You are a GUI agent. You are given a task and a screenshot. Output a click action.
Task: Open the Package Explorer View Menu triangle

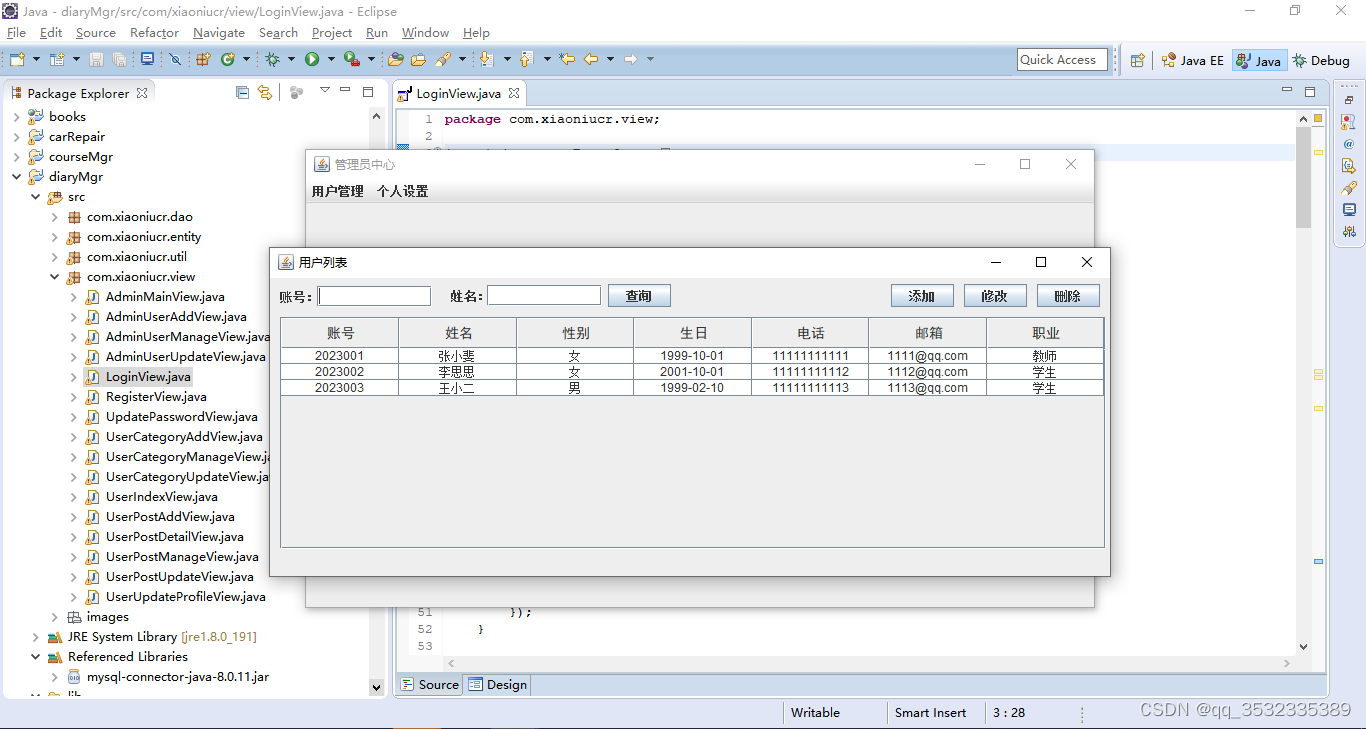pyautogui.click(x=324, y=90)
